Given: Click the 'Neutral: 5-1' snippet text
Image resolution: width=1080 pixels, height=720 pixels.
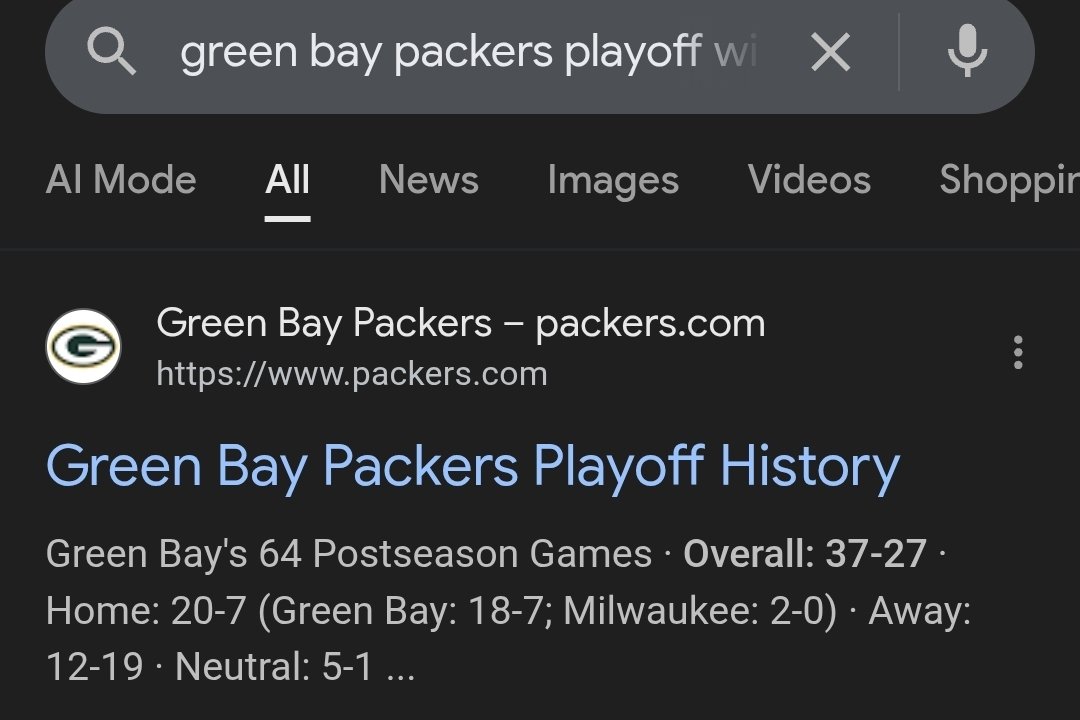Looking at the screenshot, I should click(x=274, y=667).
